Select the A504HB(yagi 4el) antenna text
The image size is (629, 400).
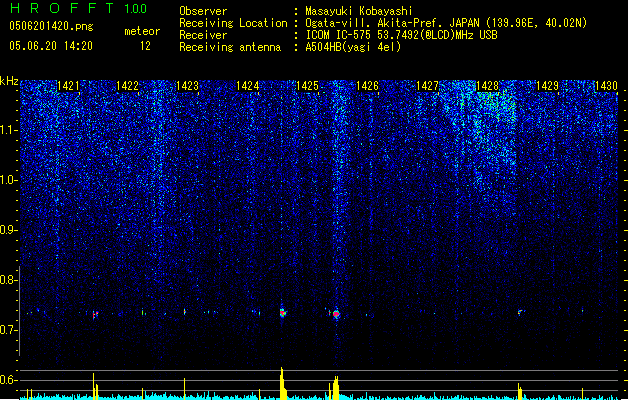coord(353,47)
